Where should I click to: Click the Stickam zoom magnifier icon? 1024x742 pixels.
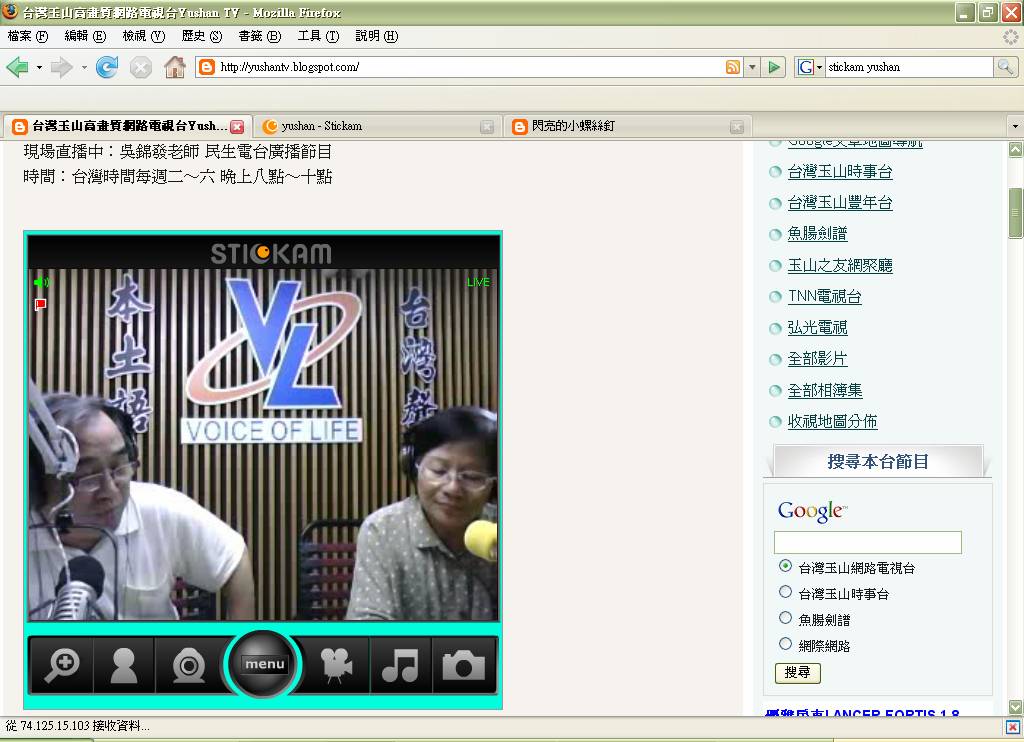(x=61, y=666)
